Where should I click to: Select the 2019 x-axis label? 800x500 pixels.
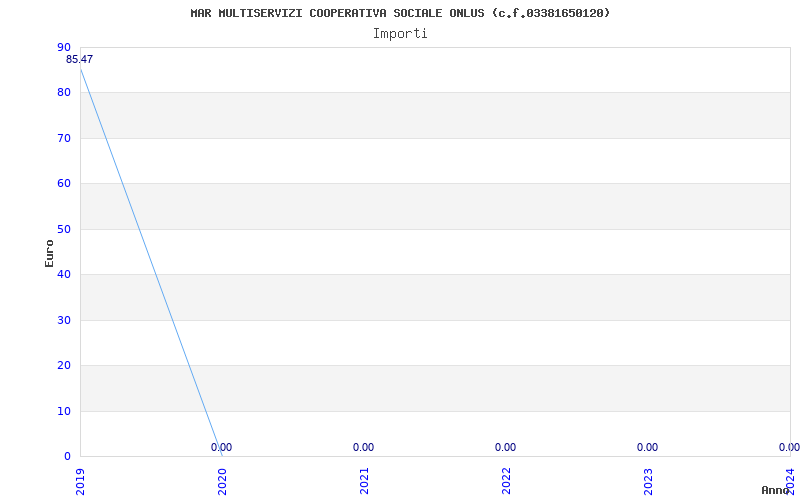click(80, 482)
